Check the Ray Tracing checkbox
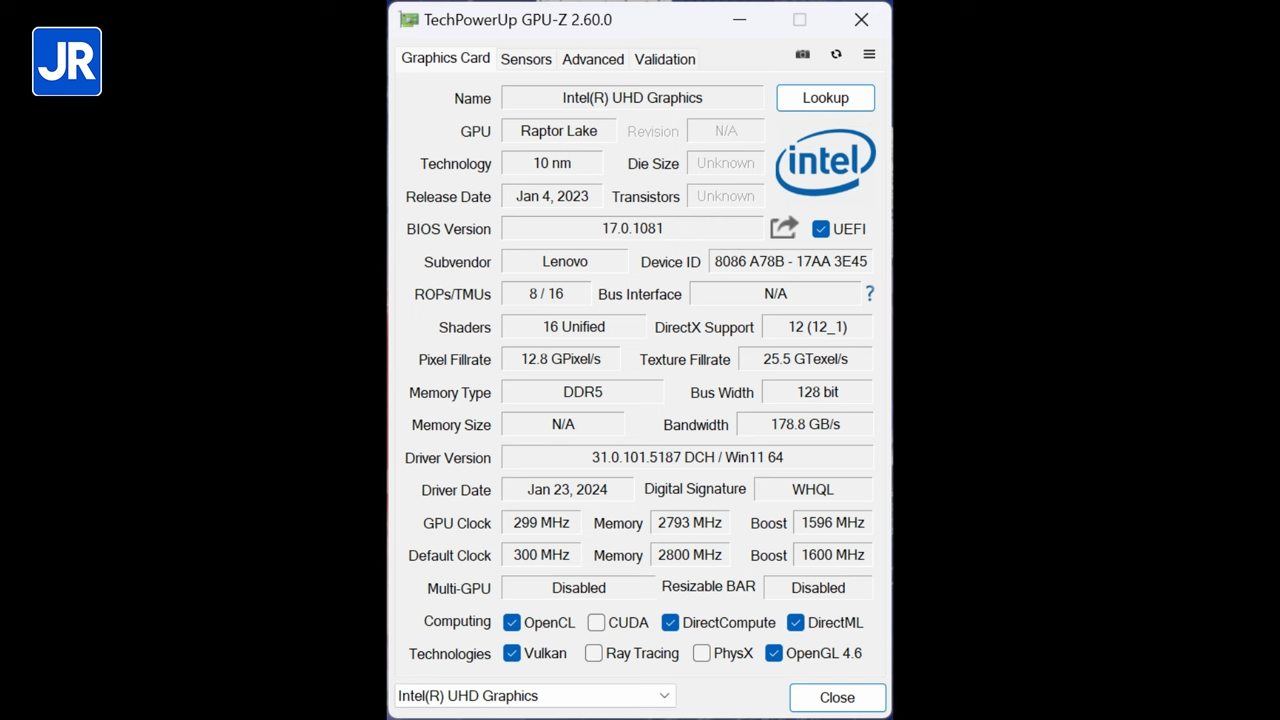 593,653
